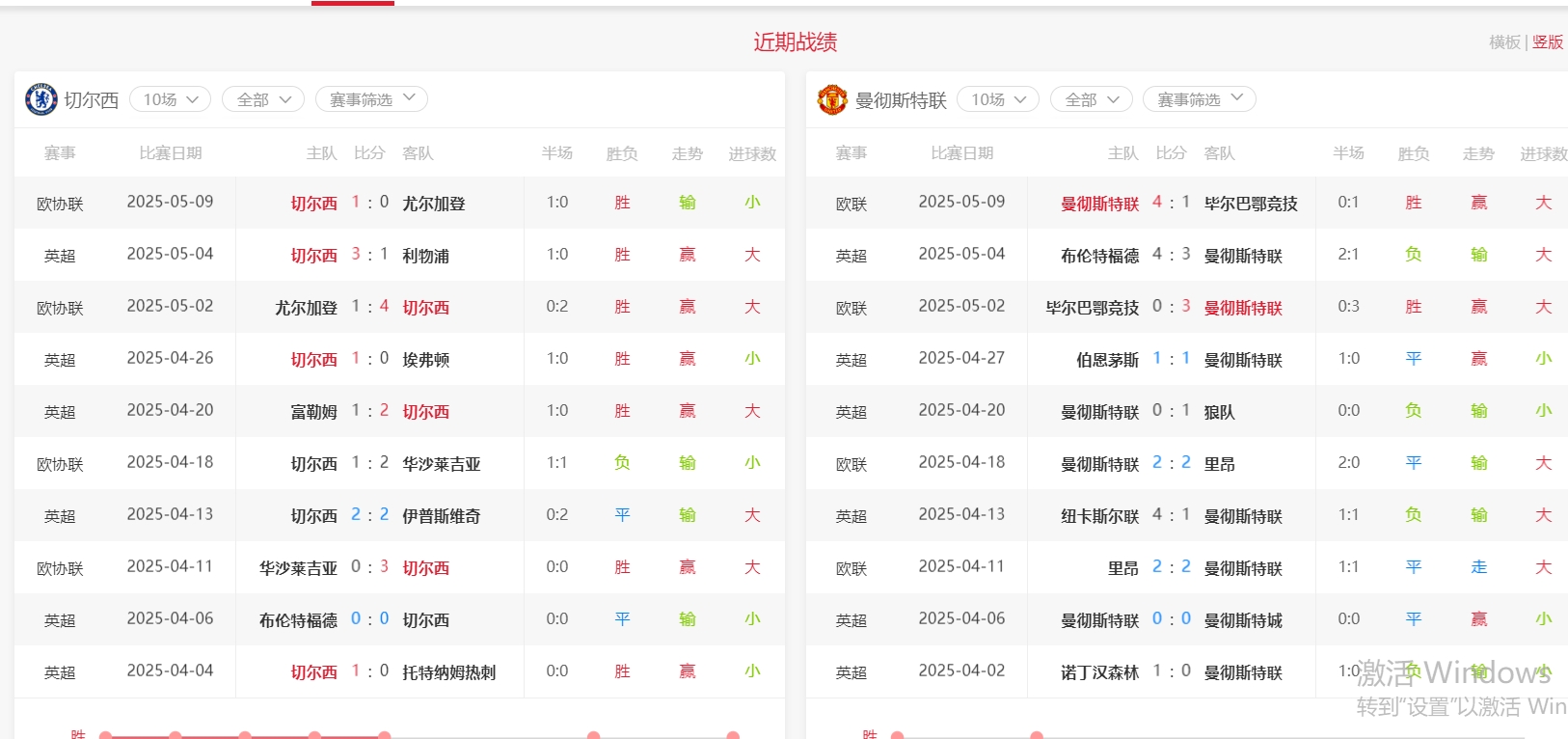Open Manchester United's 赛事筛选 filter
1568x739 pixels.
[x=1199, y=99]
